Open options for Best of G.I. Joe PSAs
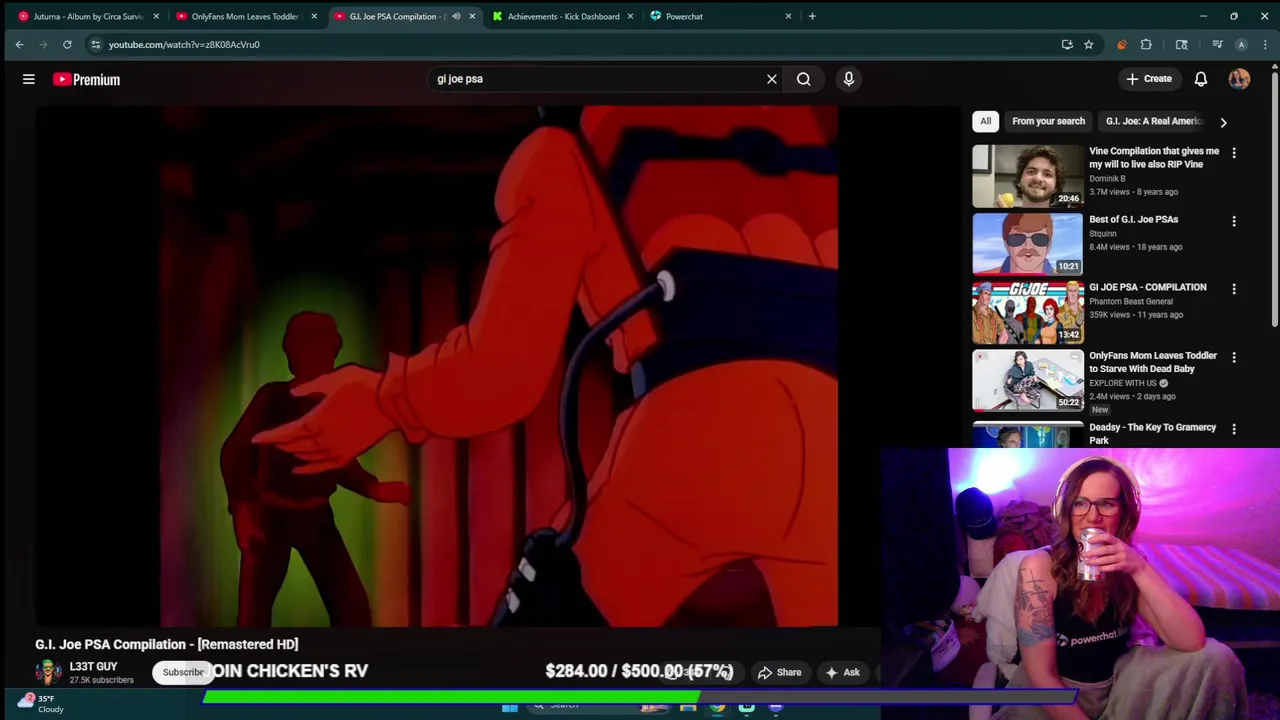 [x=1234, y=221]
